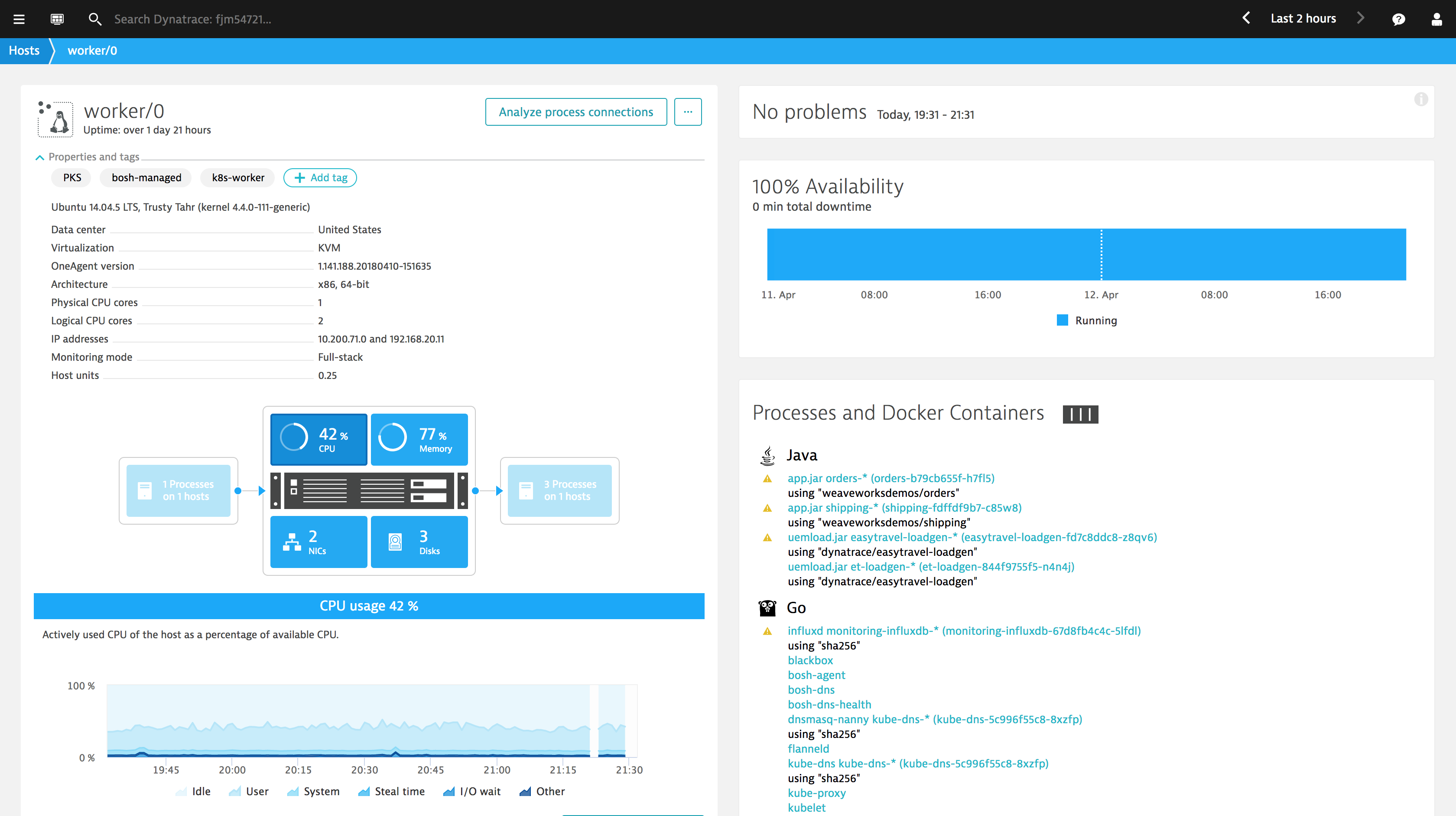Screen dimensions: 1456x816
Task: Toggle User series in CPU legend
Action: tap(249, 791)
